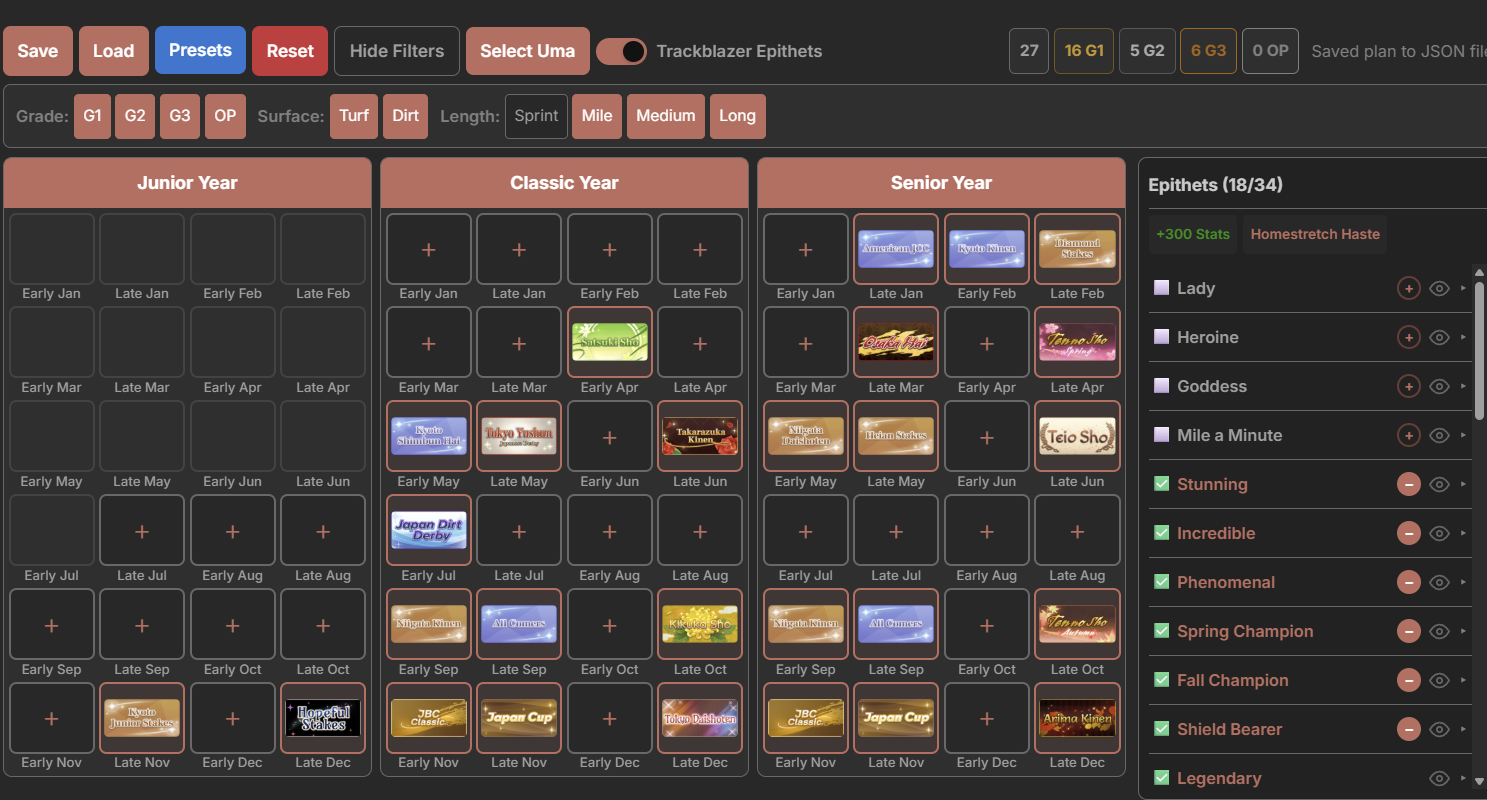
Task: Toggle the Medium length filter
Action: click(x=666, y=116)
